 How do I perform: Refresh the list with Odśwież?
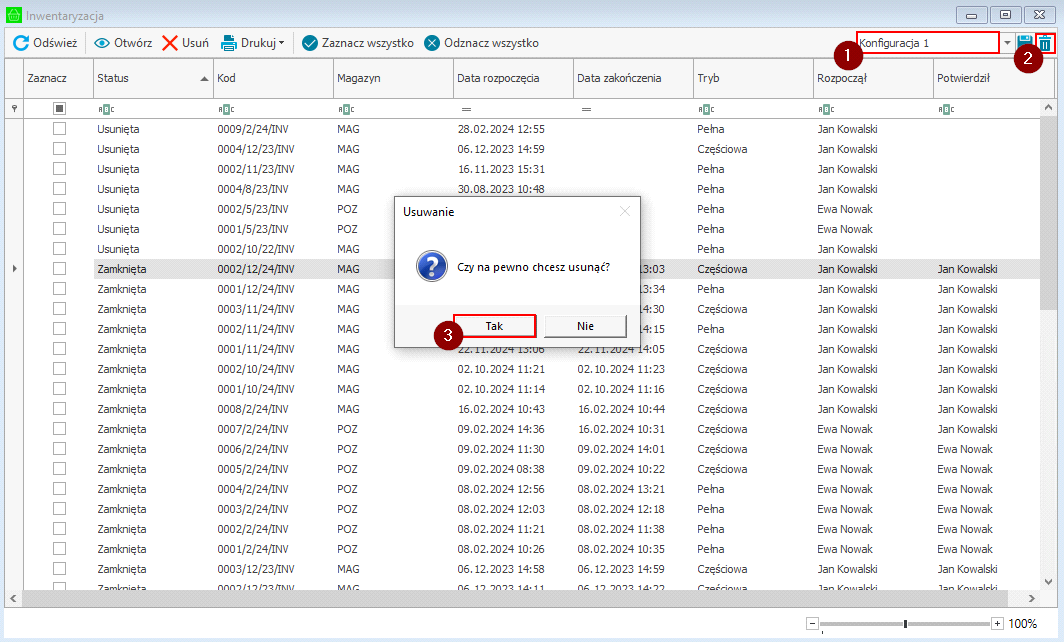(x=45, y=43)
